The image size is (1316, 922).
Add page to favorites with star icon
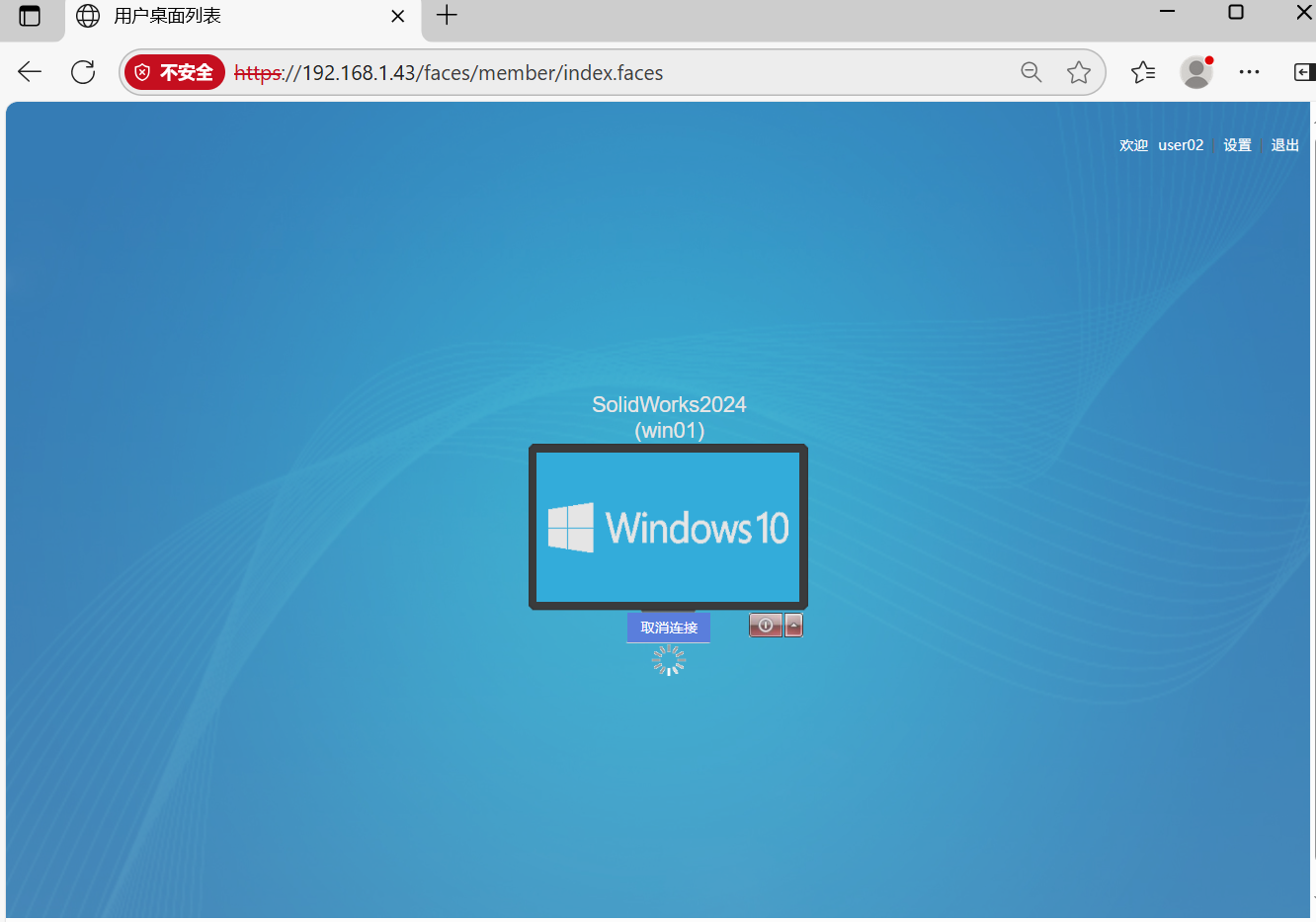click(1079, 72)
